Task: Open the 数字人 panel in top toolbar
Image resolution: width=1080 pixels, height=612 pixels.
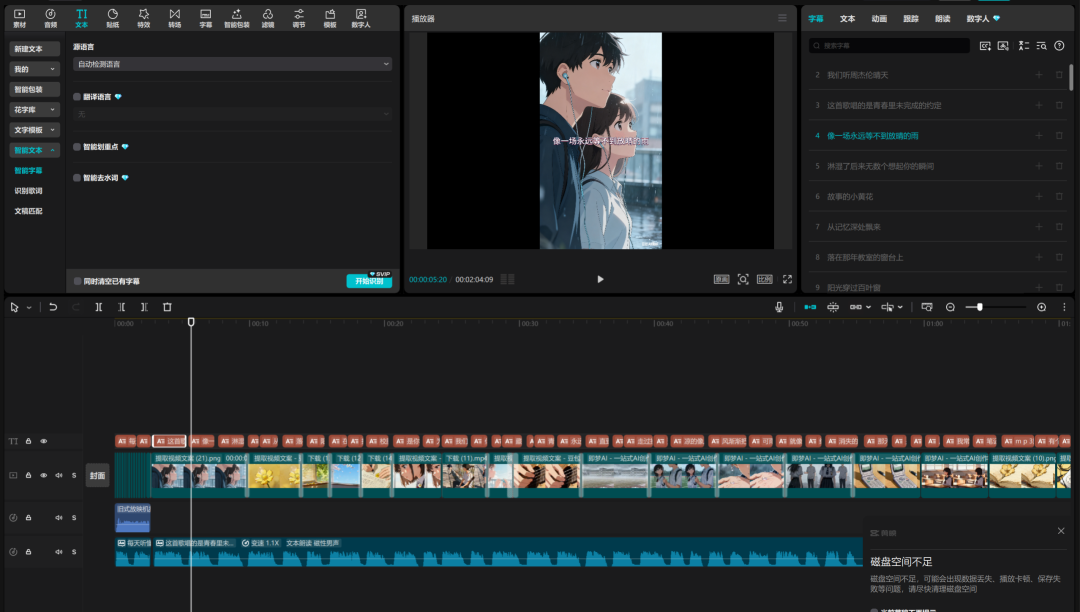Action: (361, 18)
